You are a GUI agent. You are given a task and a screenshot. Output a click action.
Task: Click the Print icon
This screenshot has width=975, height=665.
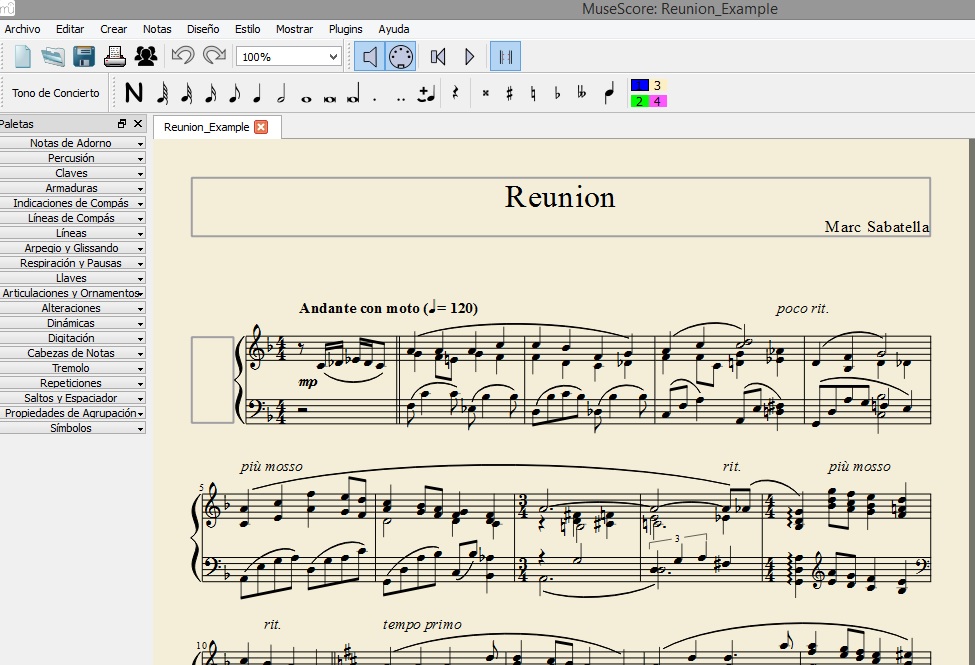[114, 56]
